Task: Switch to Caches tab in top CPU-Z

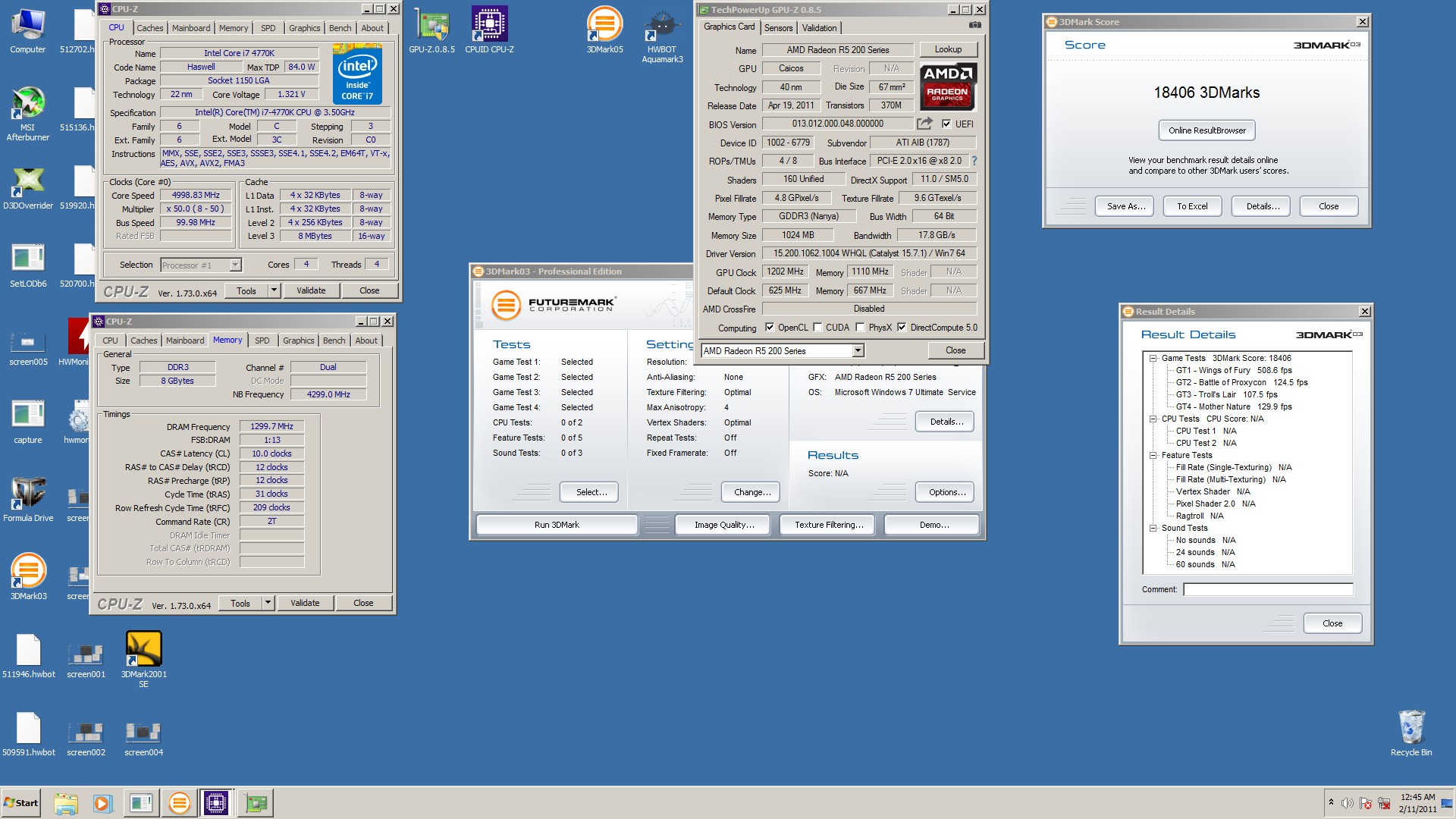Action: (x=150, y=28)
